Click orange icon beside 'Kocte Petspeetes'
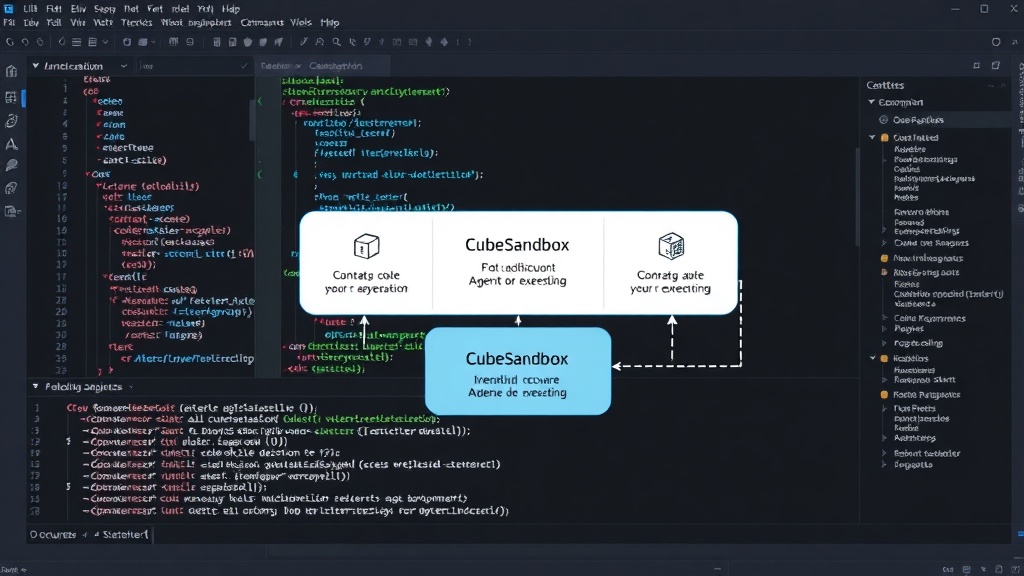Screen dimensions: 1024x576 click(x=884, y=394)
